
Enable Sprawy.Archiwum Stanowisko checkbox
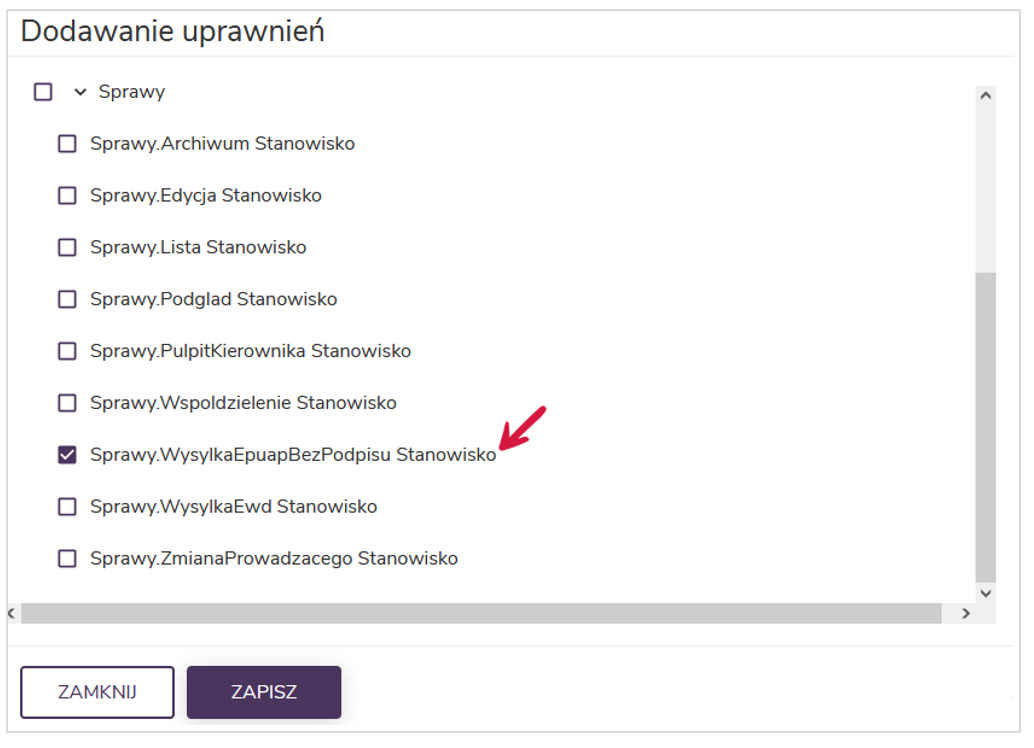click(67, 144)
